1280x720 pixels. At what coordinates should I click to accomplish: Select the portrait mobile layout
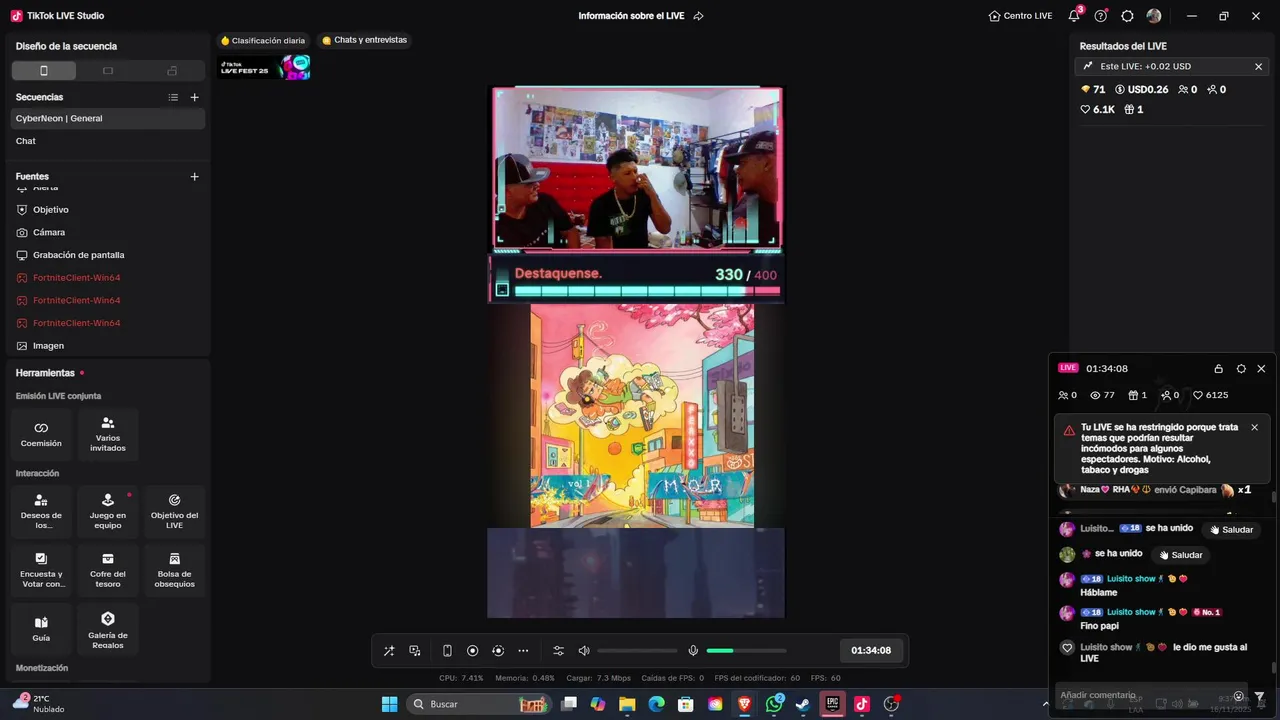[44, 71]
